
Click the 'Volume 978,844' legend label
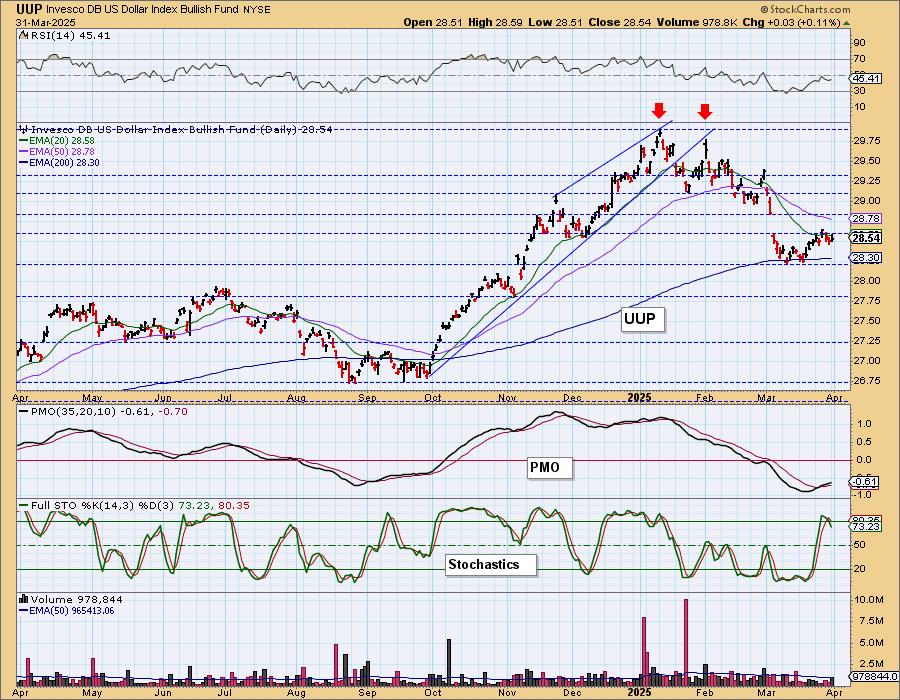[x=76, y=599]
